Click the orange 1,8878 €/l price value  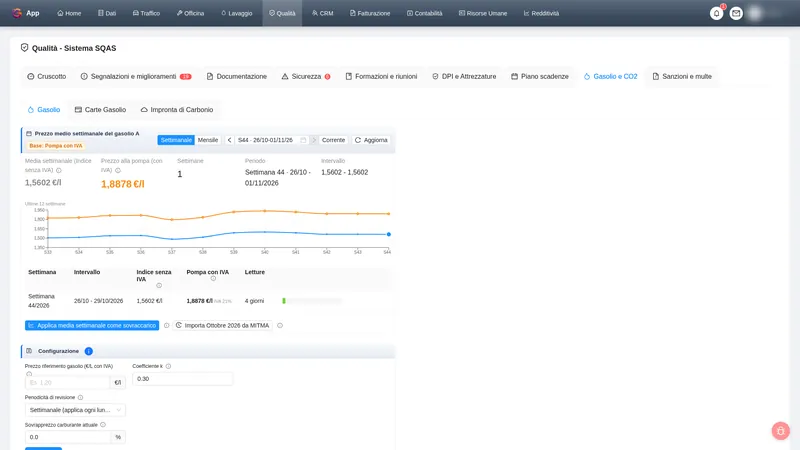(x=122, y=184)
